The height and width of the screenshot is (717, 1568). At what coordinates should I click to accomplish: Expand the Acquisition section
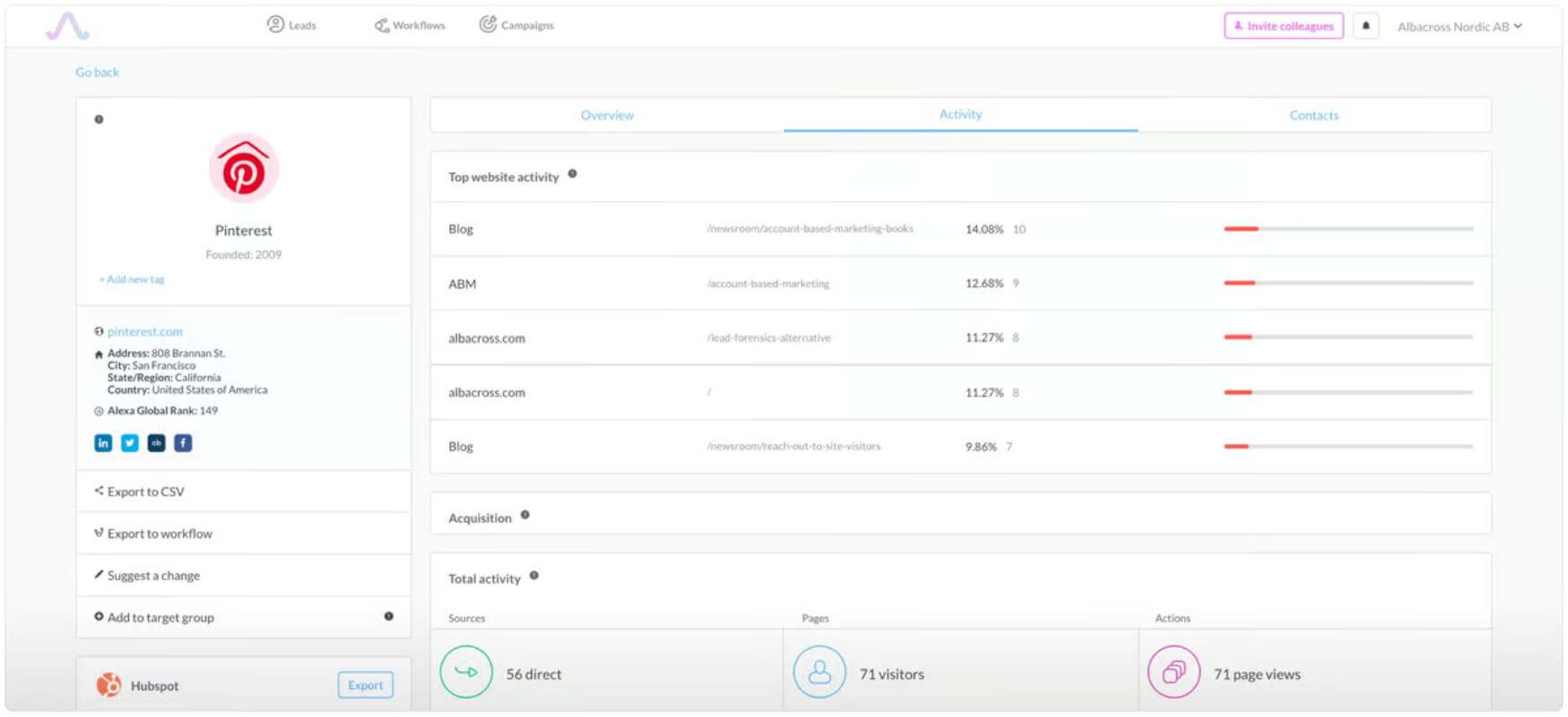point(960,514)
